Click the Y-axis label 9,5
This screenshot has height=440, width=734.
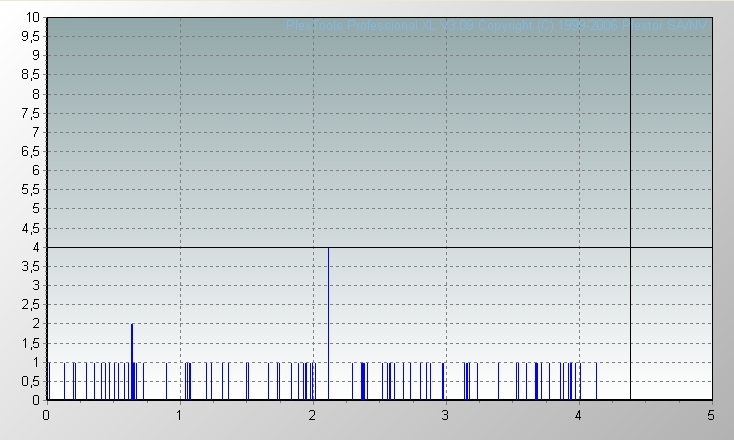tap(31, 36)
